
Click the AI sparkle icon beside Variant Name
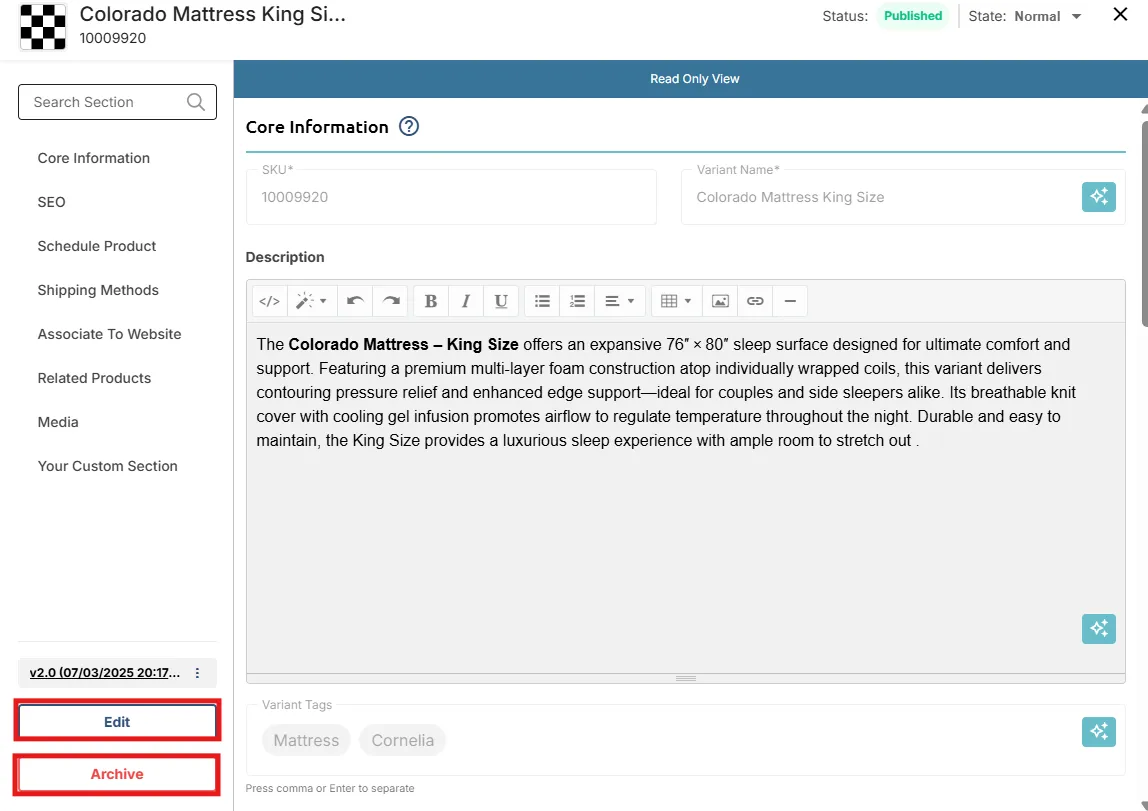[1098, 197]
